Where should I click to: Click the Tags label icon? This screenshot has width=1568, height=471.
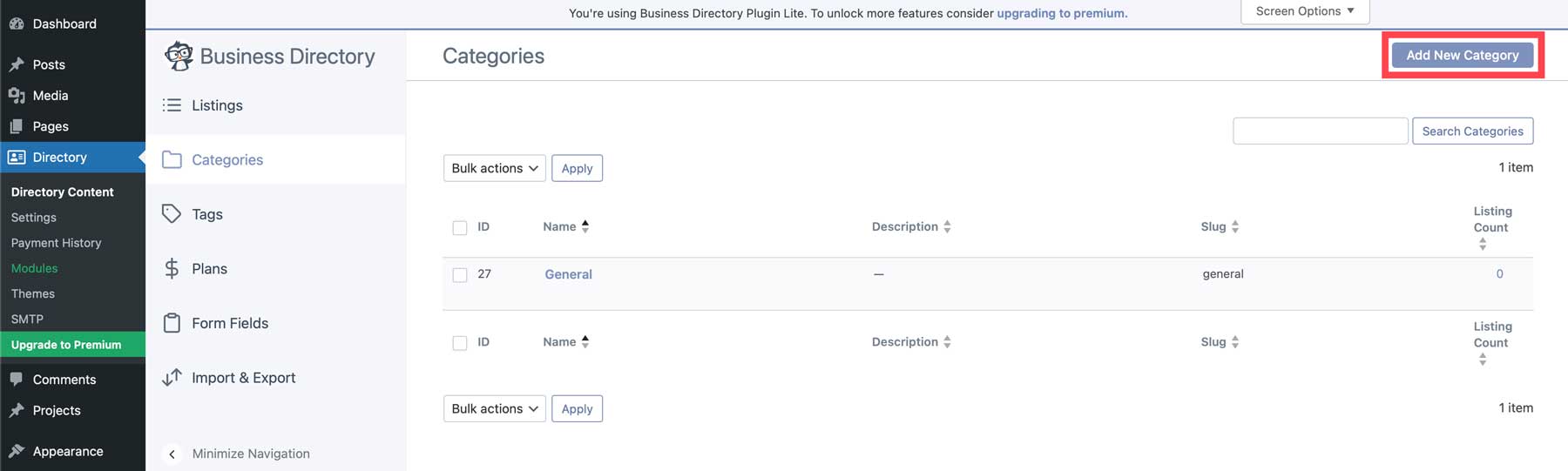[x=172, y=214]
